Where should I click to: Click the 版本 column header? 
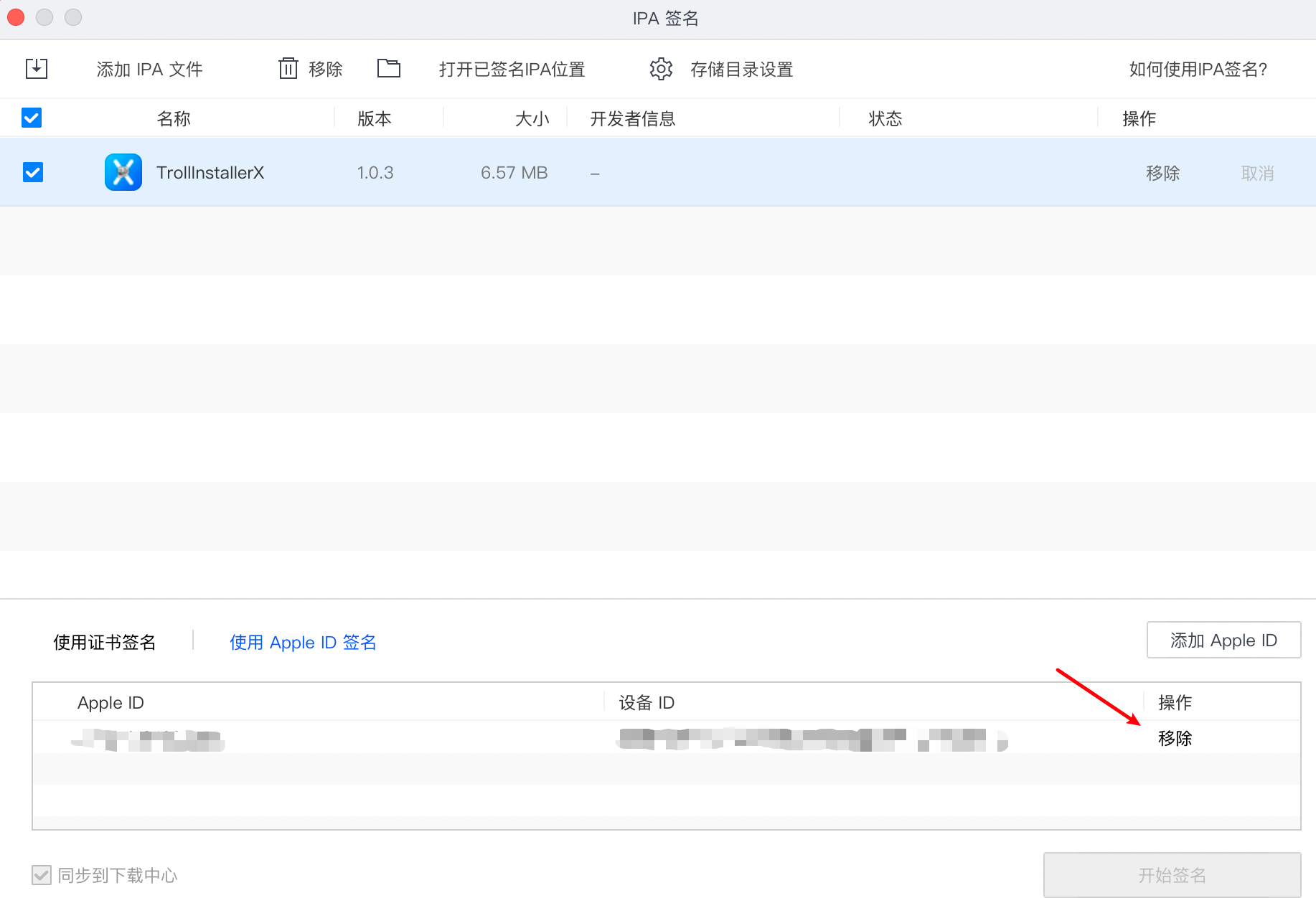click(375, 118)
